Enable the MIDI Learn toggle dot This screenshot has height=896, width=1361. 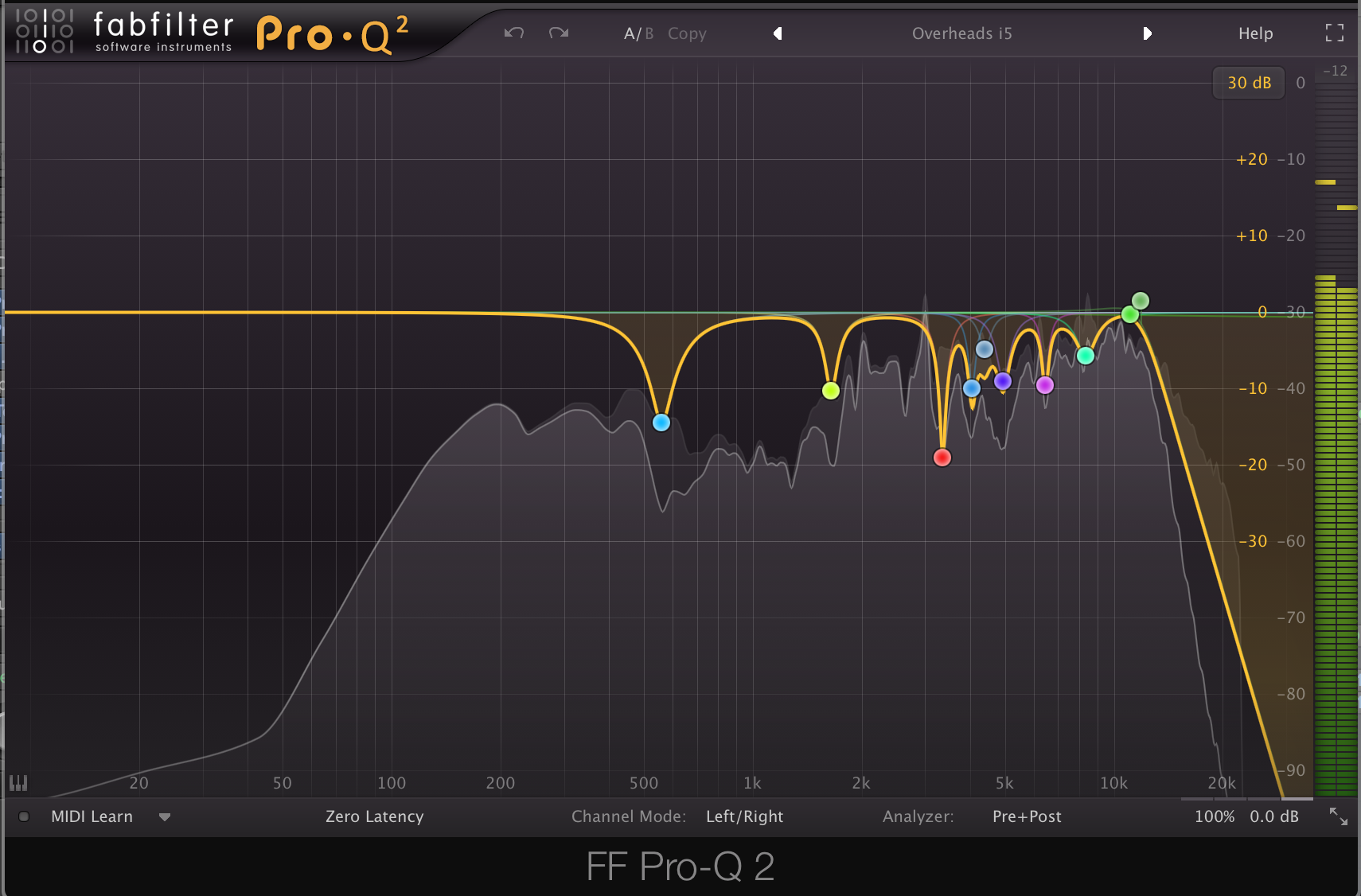tap(24, 816)
